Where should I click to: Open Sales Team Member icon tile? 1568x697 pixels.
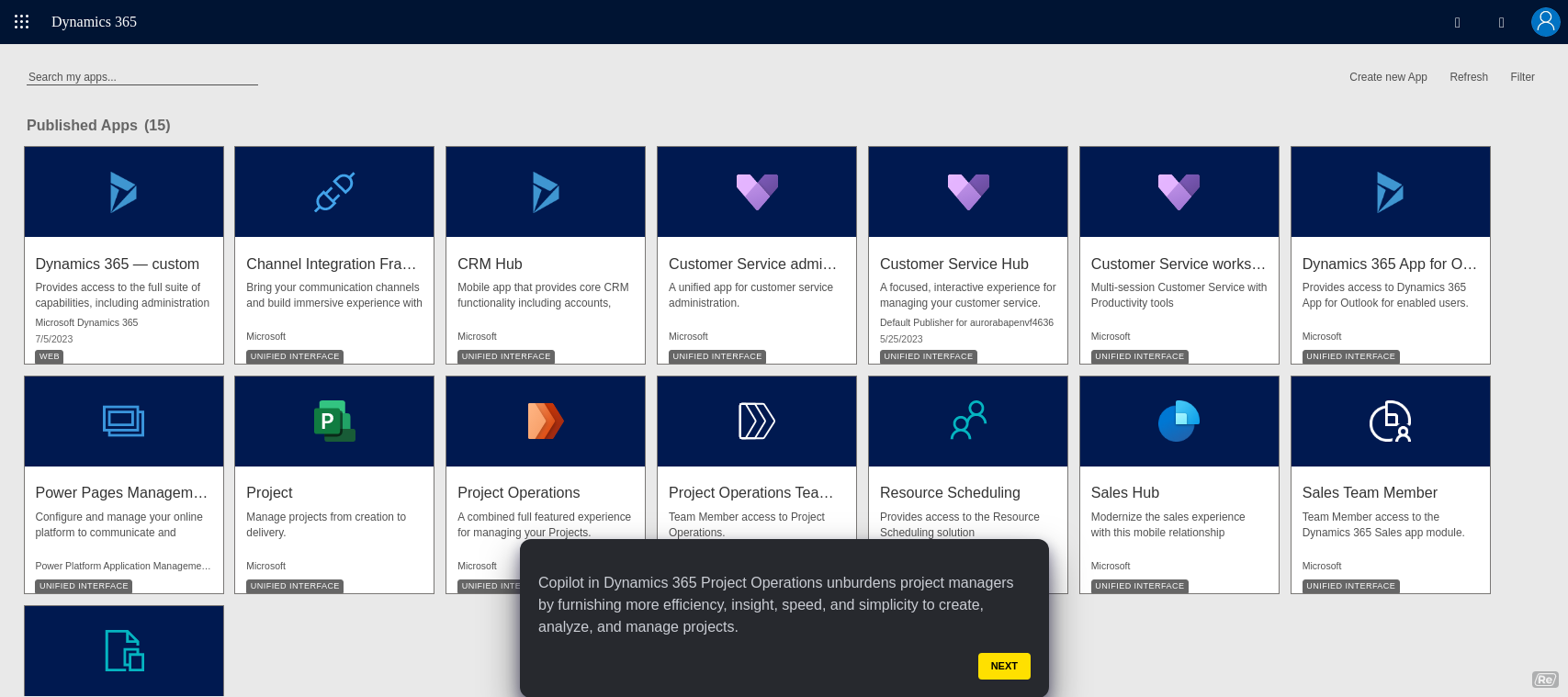click(x=1390, y=422)
